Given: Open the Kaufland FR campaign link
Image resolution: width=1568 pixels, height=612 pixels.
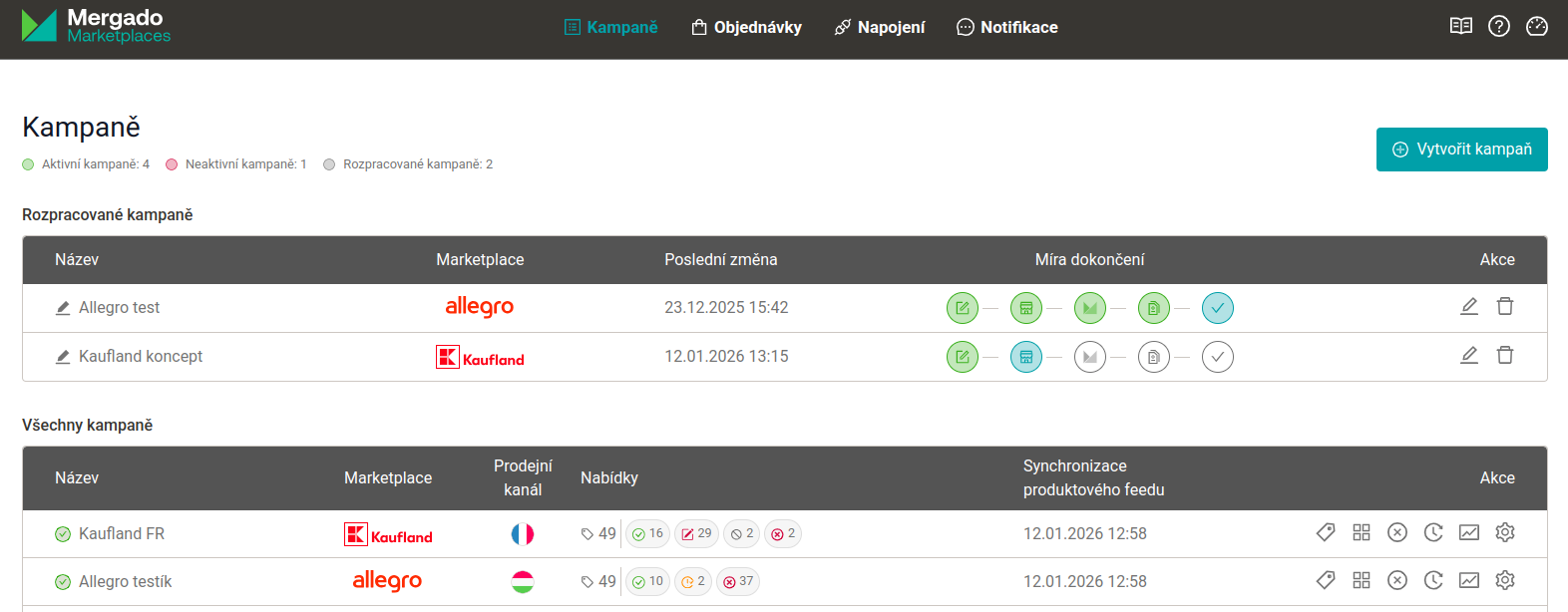Looking at the screenshot, I should pyautogui.click(x=121, y=534).
